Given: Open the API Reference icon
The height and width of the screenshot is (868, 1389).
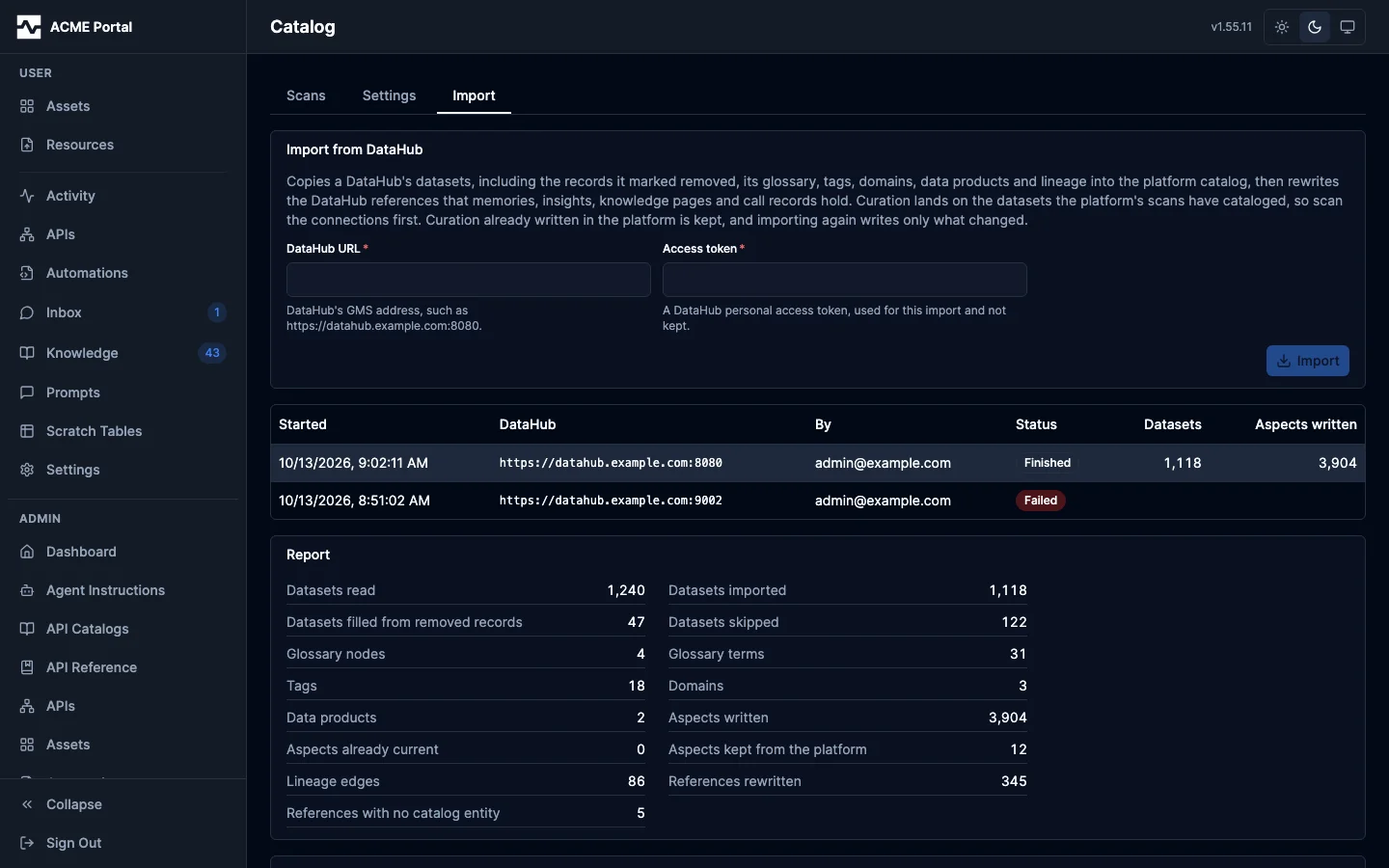Looking at the screenshot, I should (27, 667).
